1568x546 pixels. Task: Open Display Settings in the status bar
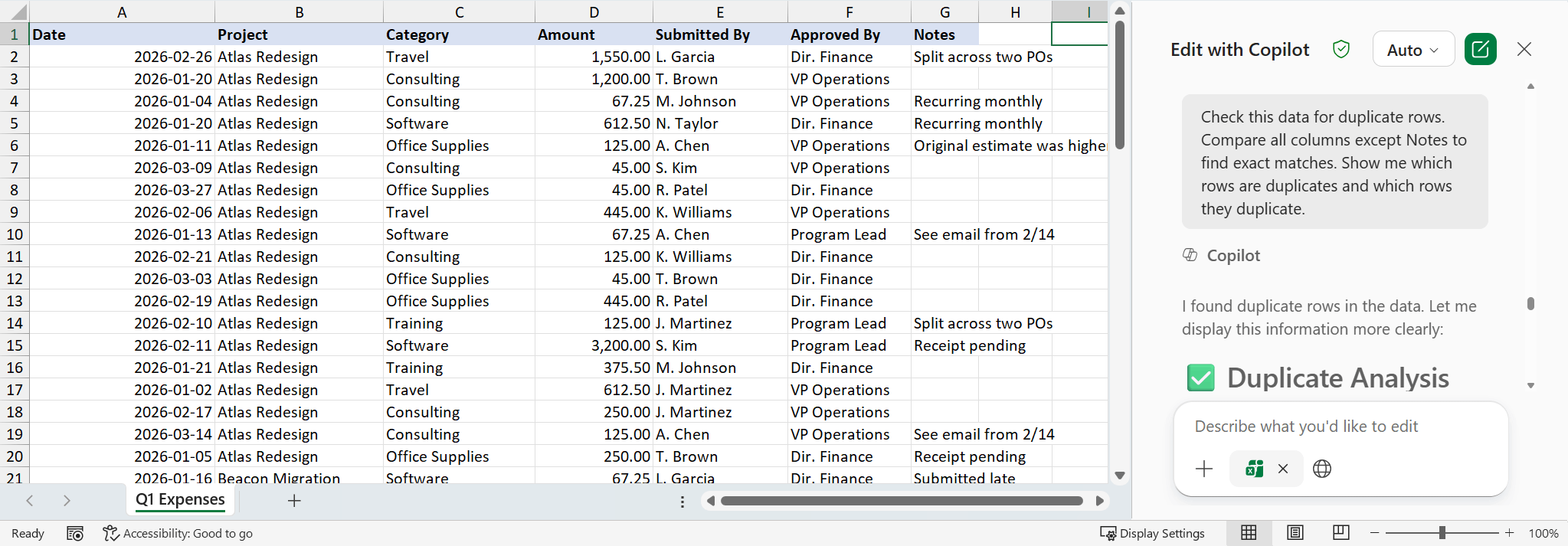[x=1152, y=534]
